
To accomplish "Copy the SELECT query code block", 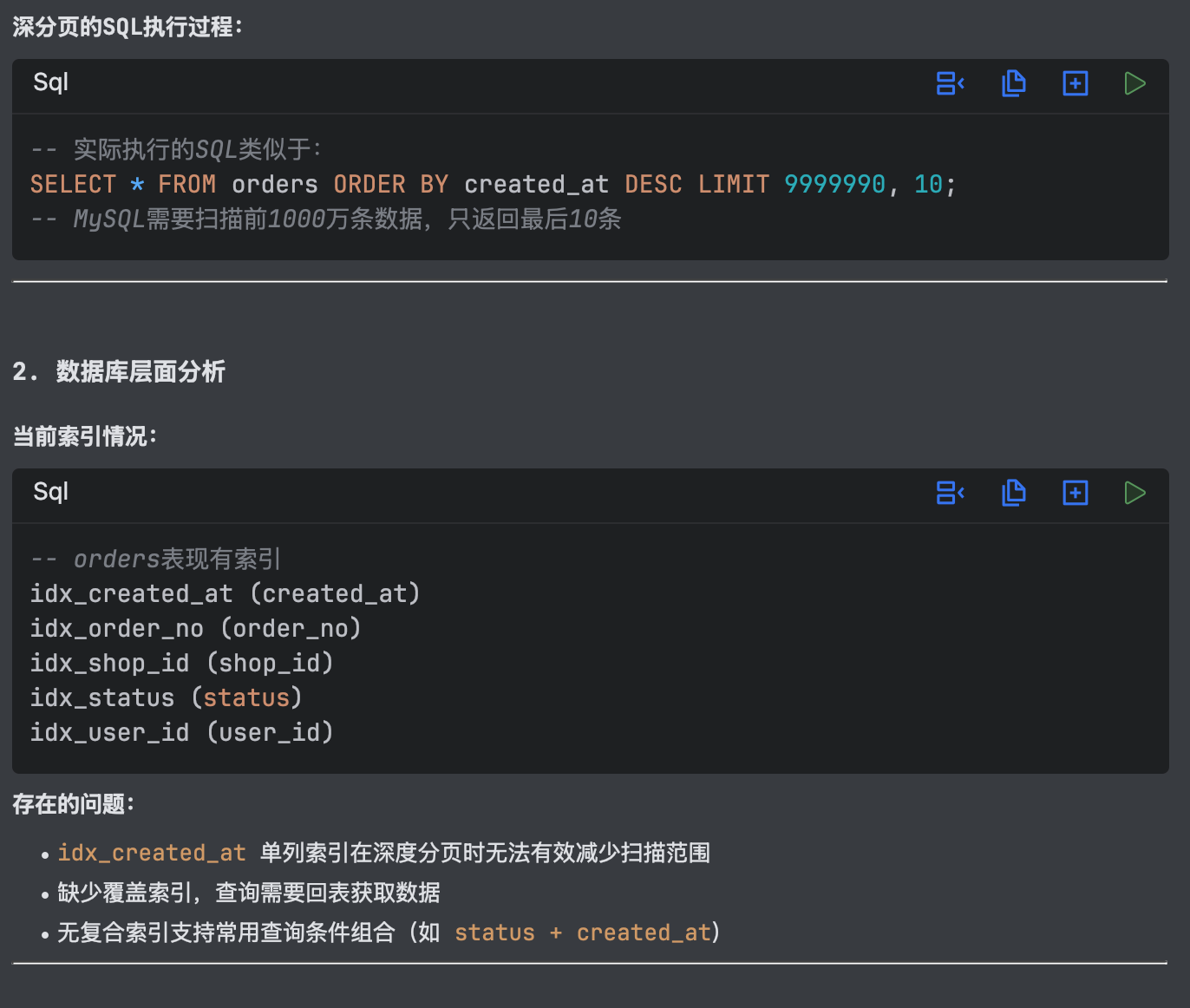I will coord(1013,83).
